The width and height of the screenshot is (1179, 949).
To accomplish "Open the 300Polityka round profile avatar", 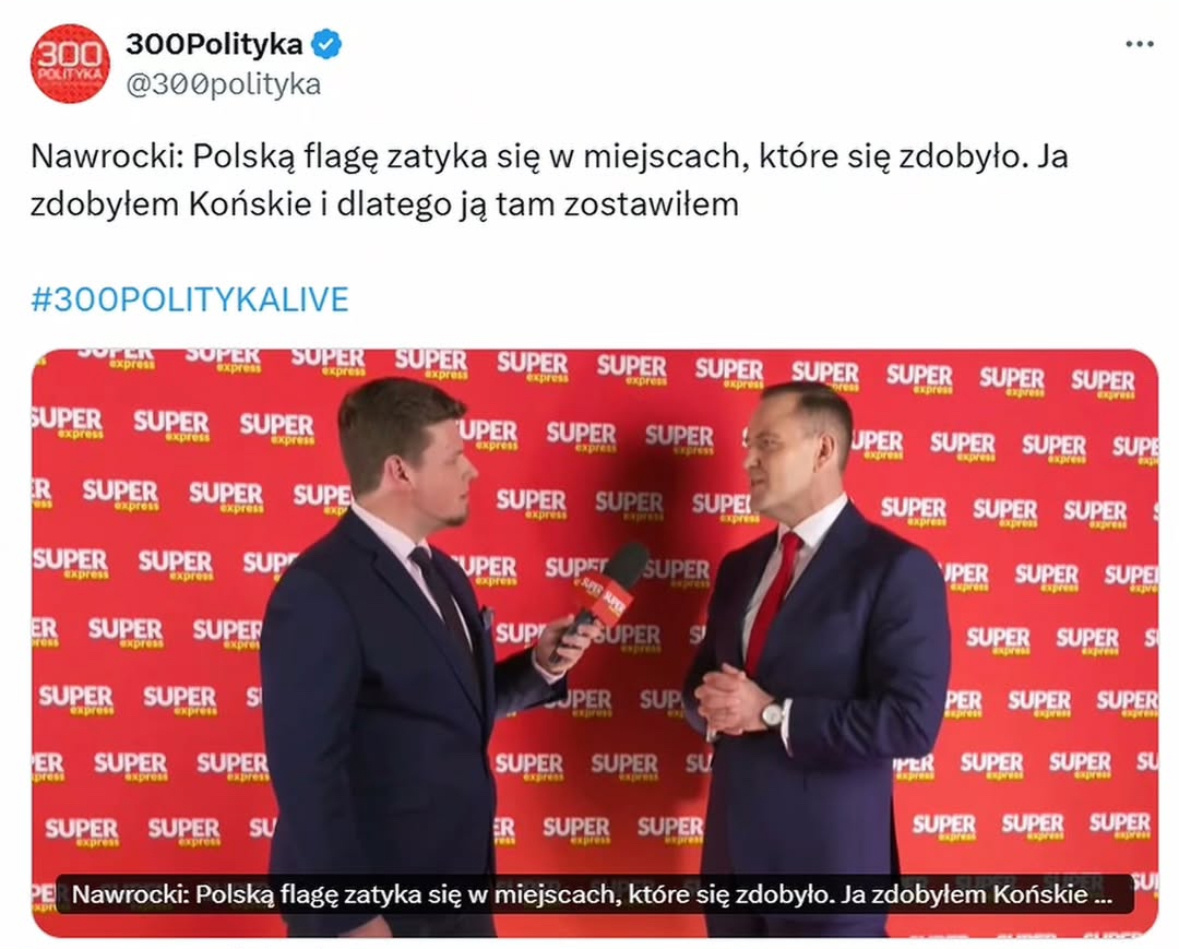I will (70, 63).
